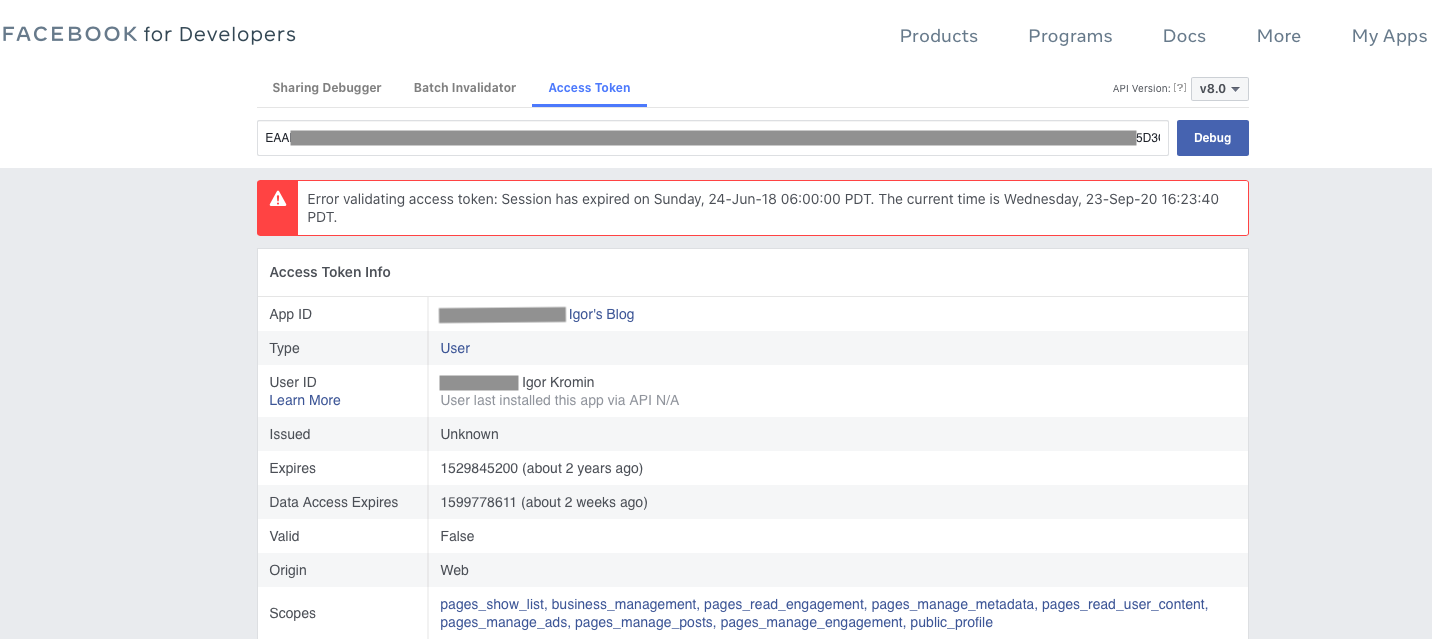This screenshot has height=639, width=1432.
Task: Click into the access token input field
Action: tap(713, 138)
